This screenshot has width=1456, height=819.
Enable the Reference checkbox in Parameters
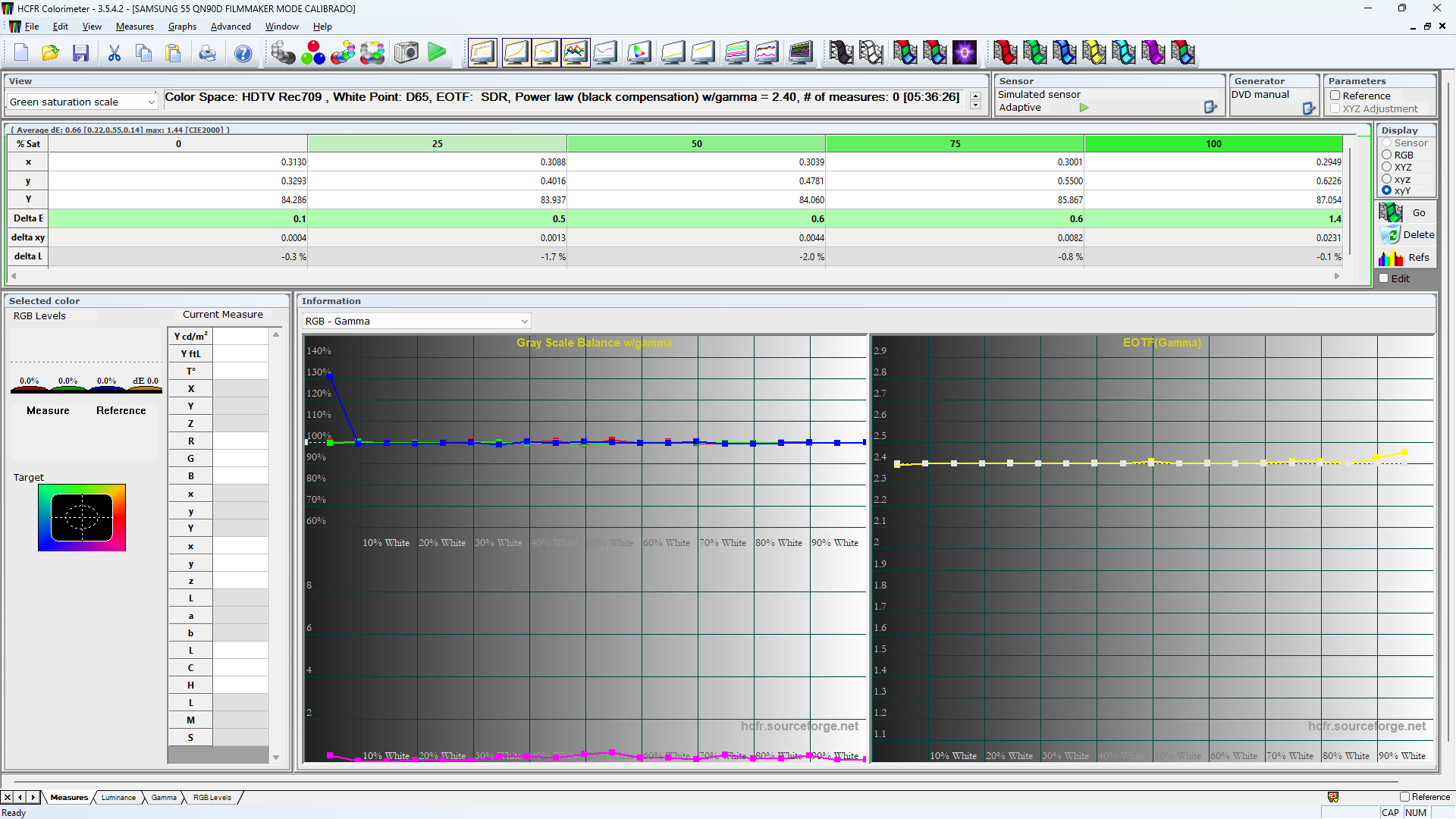tap(1335, 96)
